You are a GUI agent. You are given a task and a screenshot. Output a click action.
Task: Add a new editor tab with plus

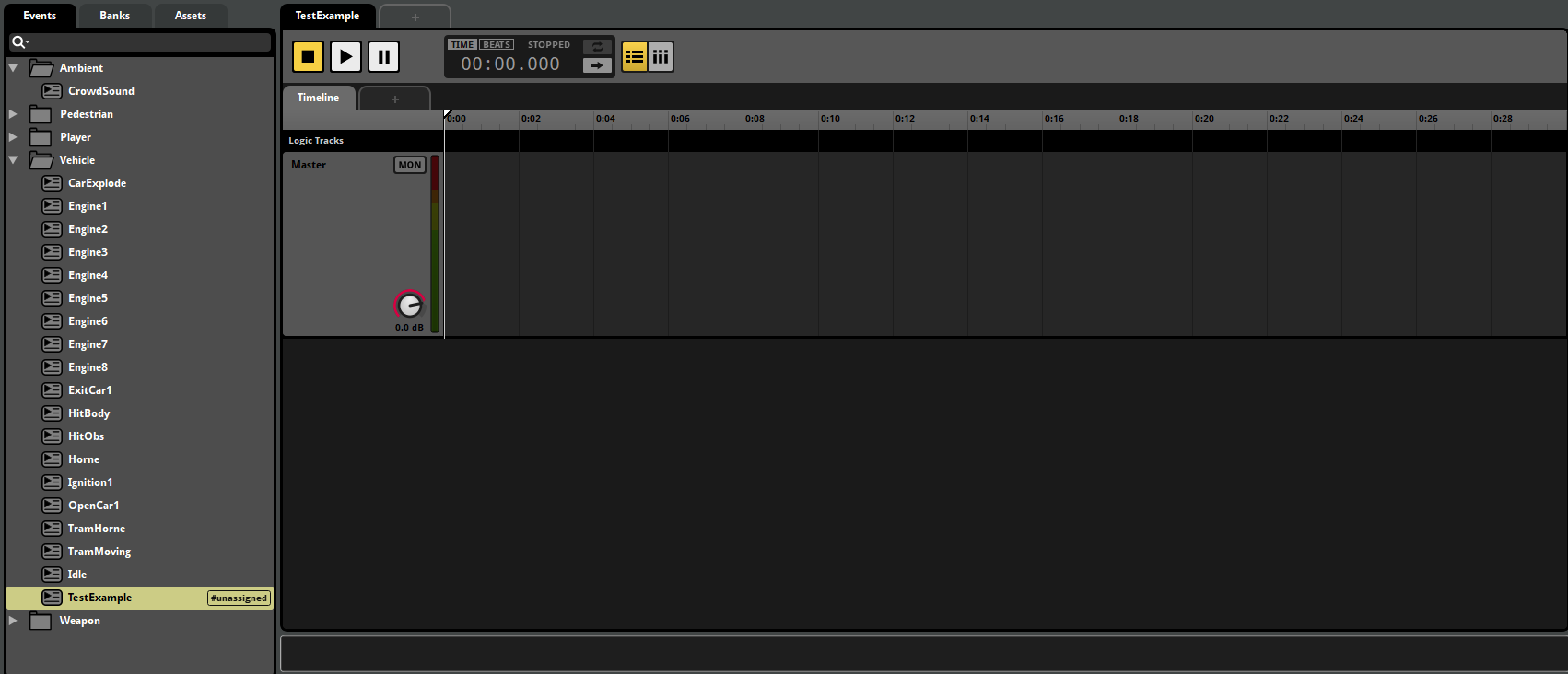coord(415,17)
